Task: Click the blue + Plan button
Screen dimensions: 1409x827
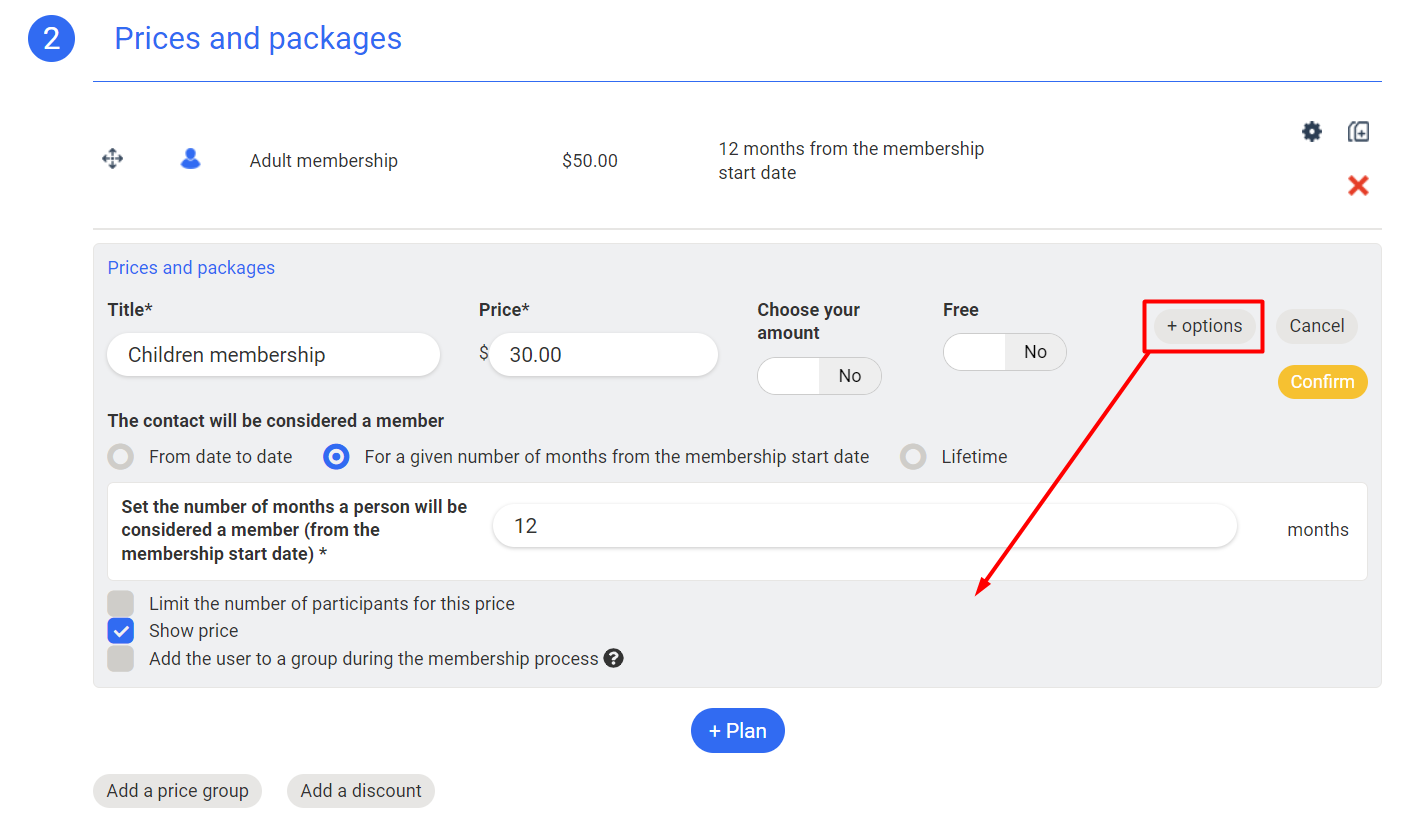Action: tap(737, 731)
